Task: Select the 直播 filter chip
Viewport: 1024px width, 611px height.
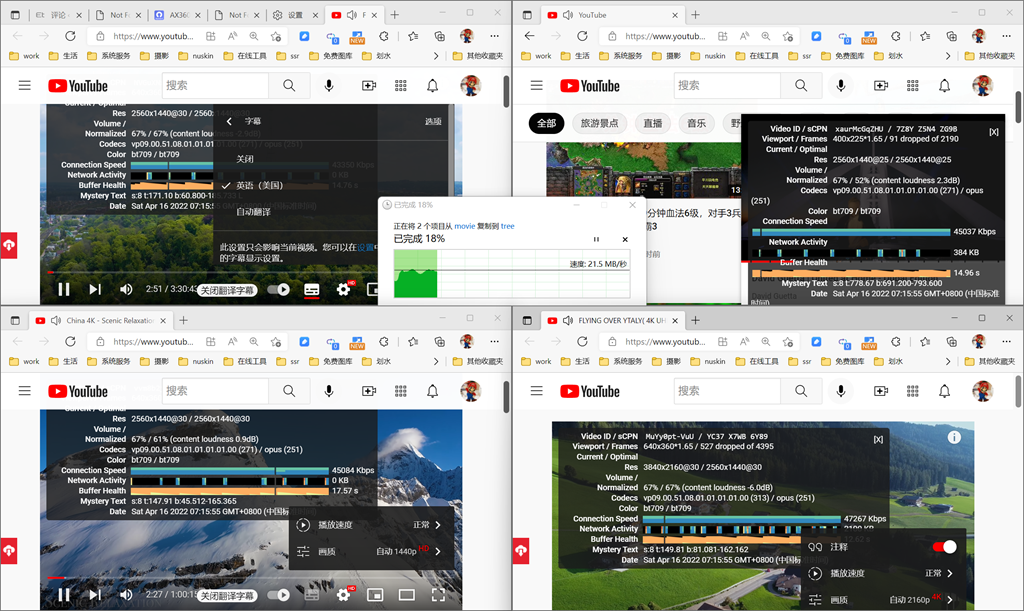Action: point(652,123)
